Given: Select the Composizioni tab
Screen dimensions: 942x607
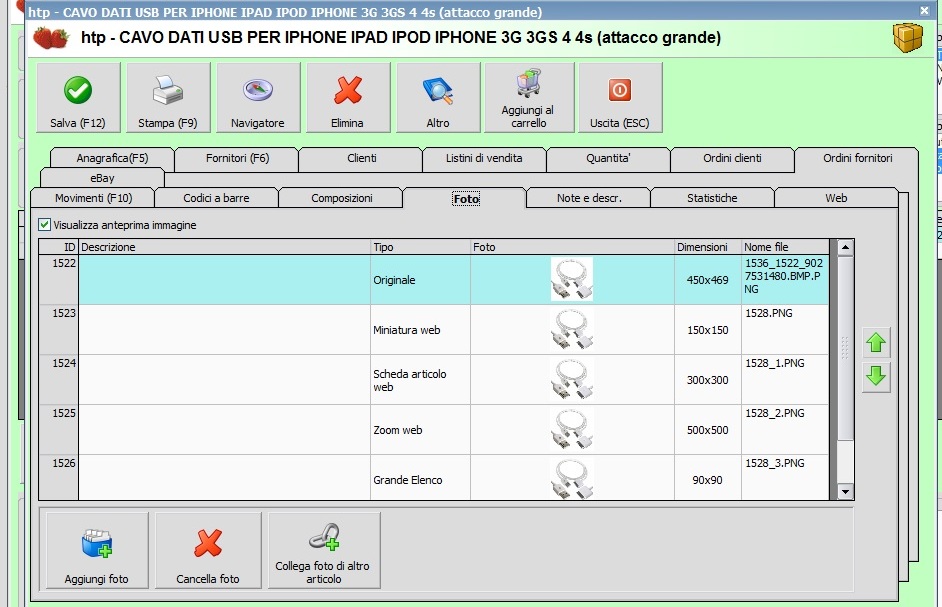Looking at the screenshot, I should [x=342, y=198].
